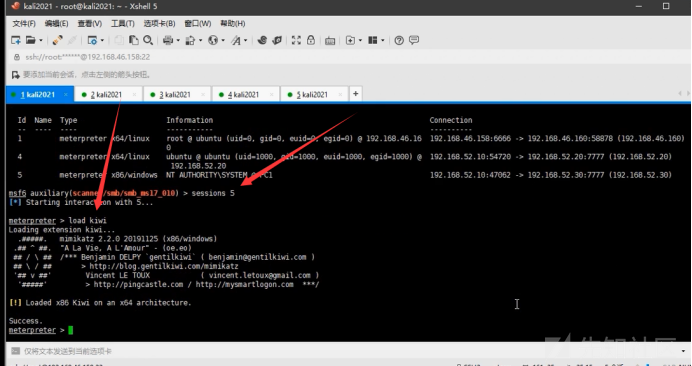
Task: Click the font settings icon
Action: tap(236, 41)
